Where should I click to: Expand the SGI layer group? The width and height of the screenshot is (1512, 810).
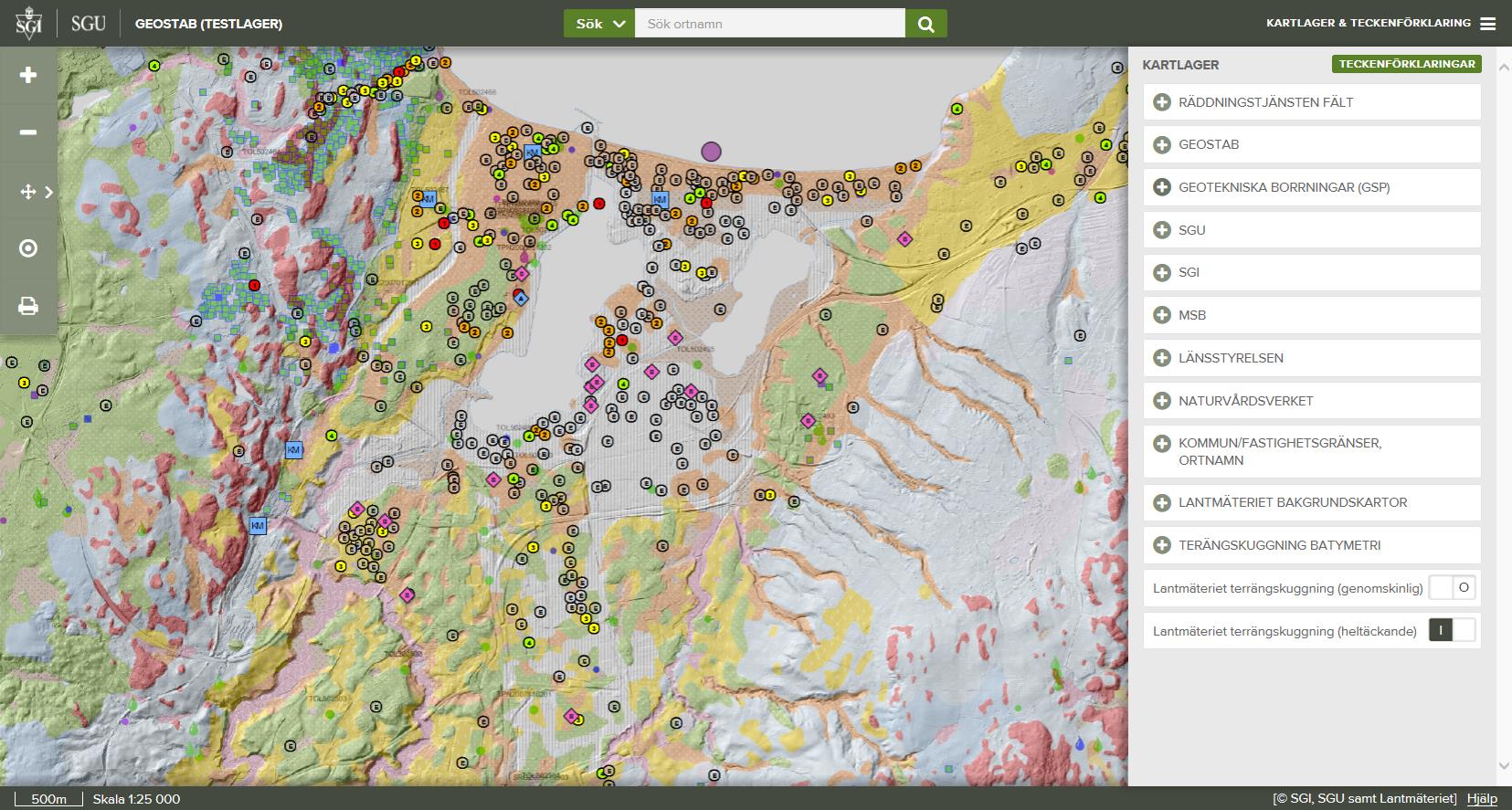point(1312,272)
